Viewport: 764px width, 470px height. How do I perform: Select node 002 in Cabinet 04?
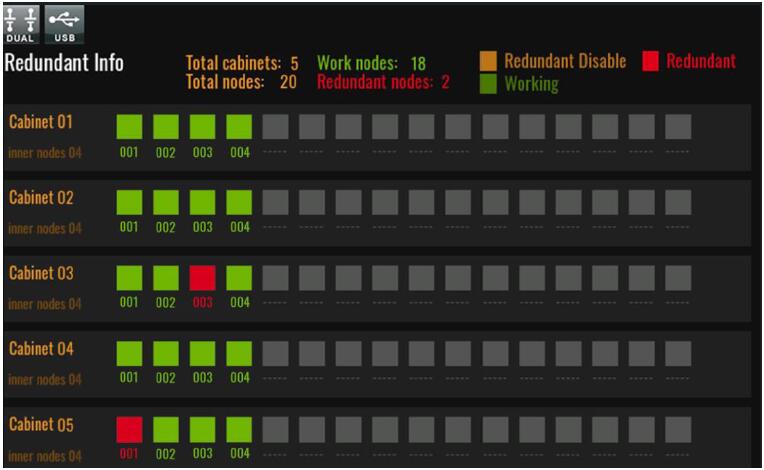click(x=166, y=353)
